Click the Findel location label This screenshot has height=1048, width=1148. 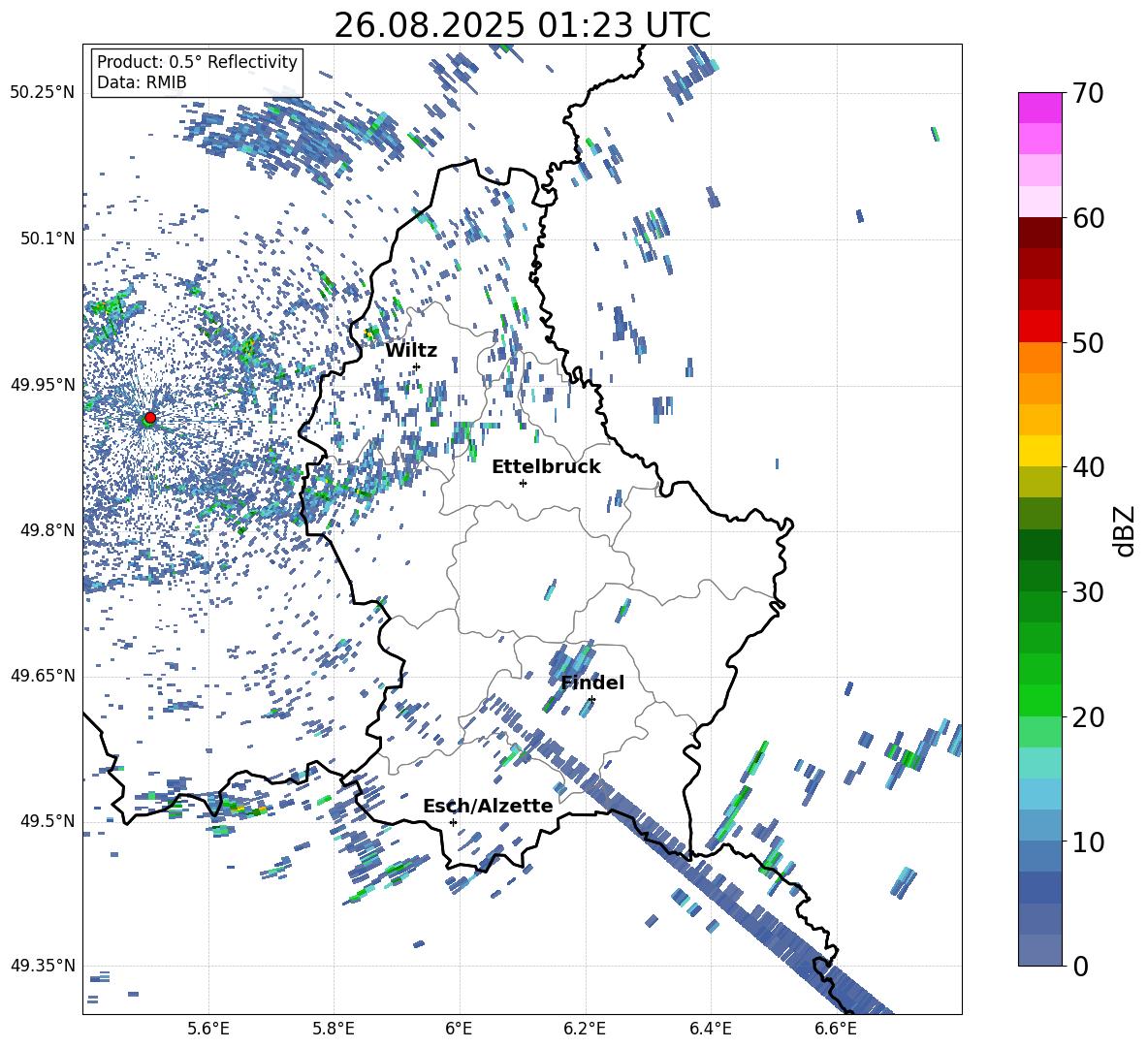coord(592,683)
